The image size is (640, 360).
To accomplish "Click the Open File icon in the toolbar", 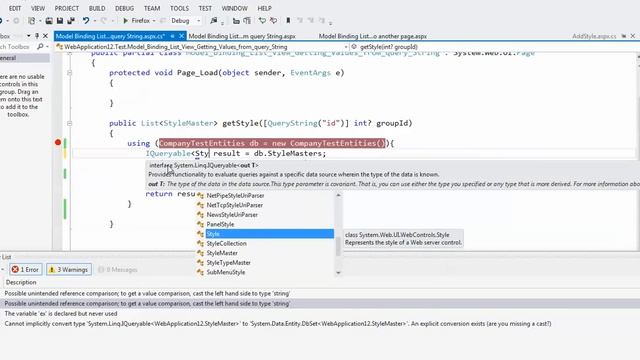I will tap(49, 20).
